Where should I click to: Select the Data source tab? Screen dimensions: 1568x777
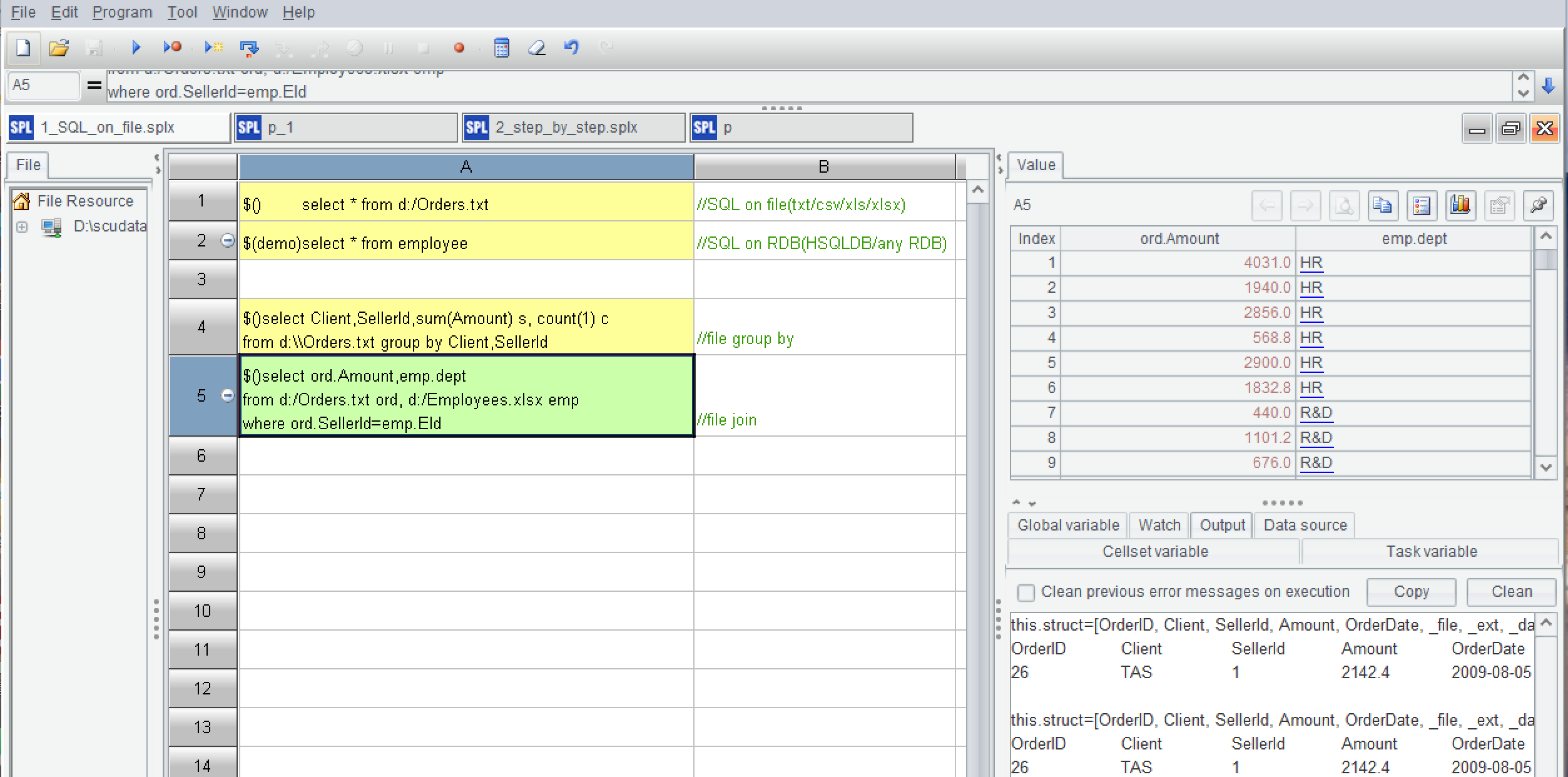[1305, 525]
